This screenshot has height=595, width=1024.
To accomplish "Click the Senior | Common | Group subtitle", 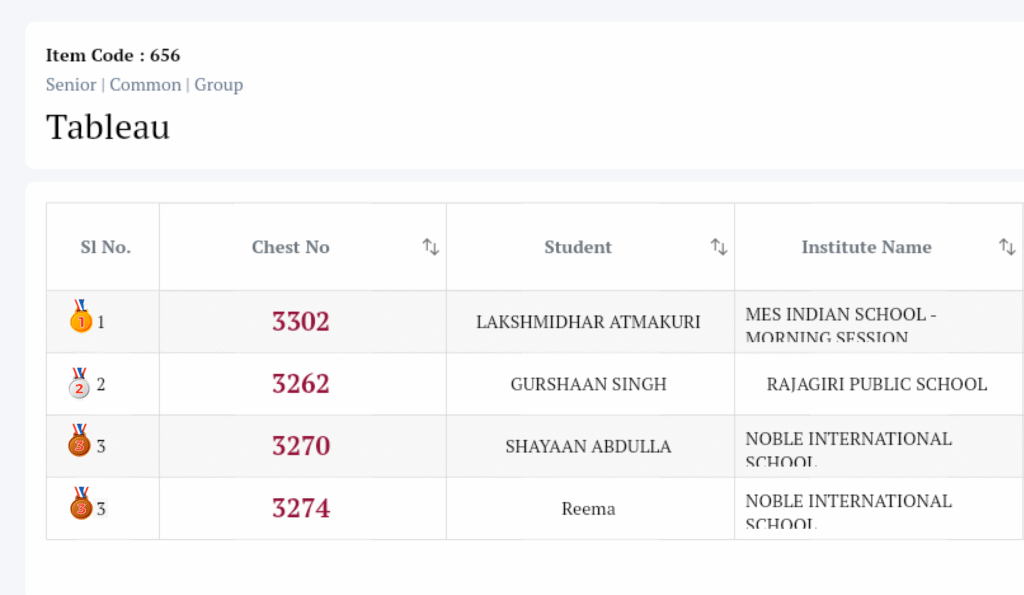I will tap(144, 85).
